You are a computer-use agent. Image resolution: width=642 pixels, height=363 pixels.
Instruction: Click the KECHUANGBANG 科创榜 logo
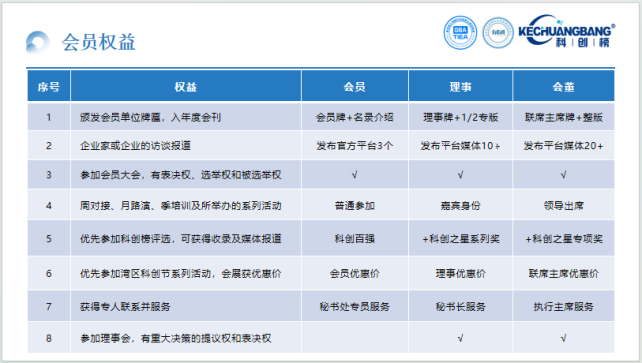click(567, 32)
